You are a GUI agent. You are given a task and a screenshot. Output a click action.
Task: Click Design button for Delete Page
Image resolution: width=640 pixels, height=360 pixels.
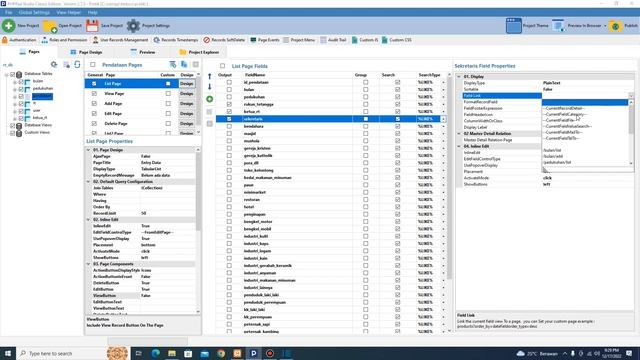(187, 124)
